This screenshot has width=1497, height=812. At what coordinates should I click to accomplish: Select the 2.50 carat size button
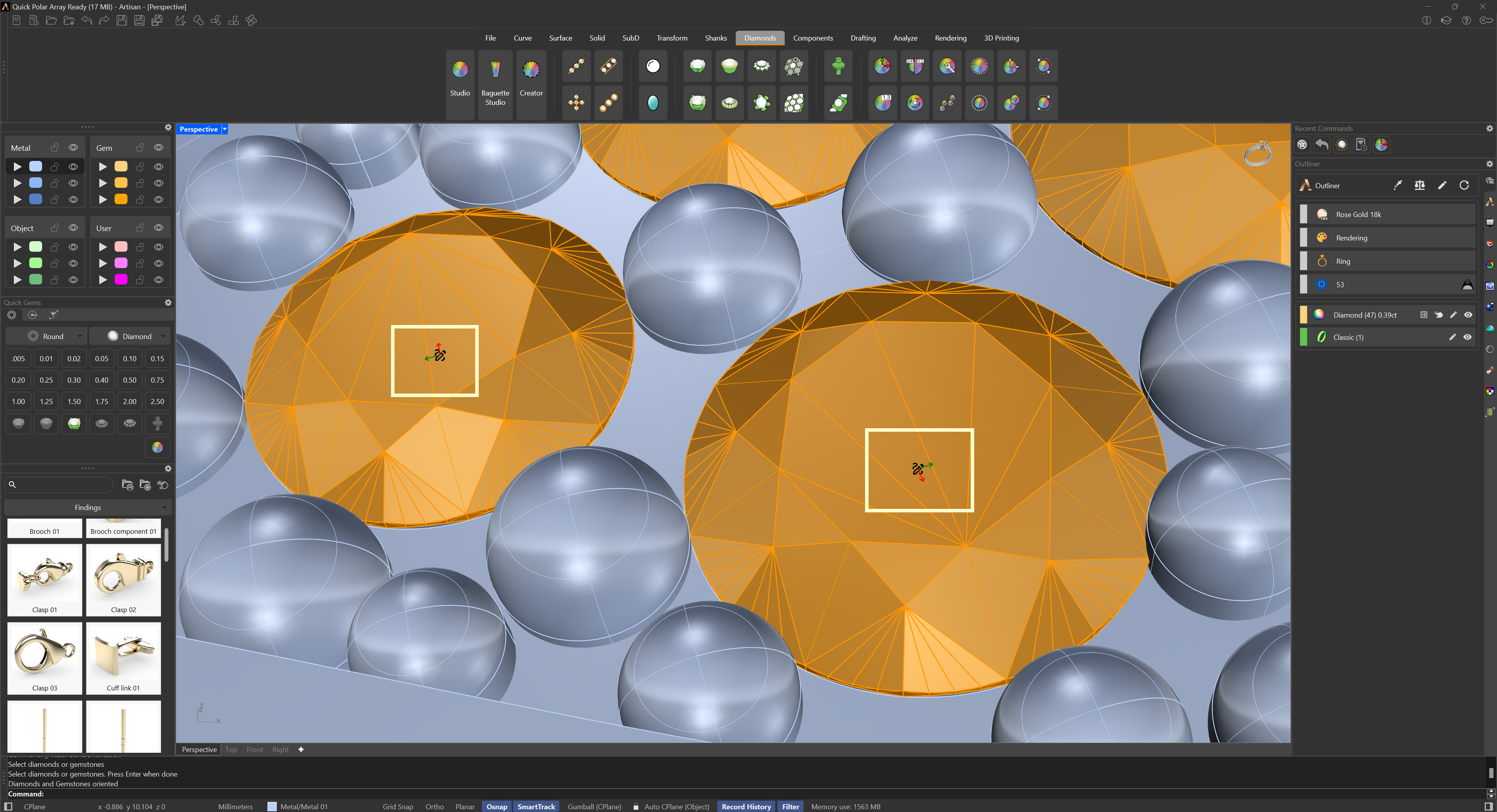coord(157,401)
